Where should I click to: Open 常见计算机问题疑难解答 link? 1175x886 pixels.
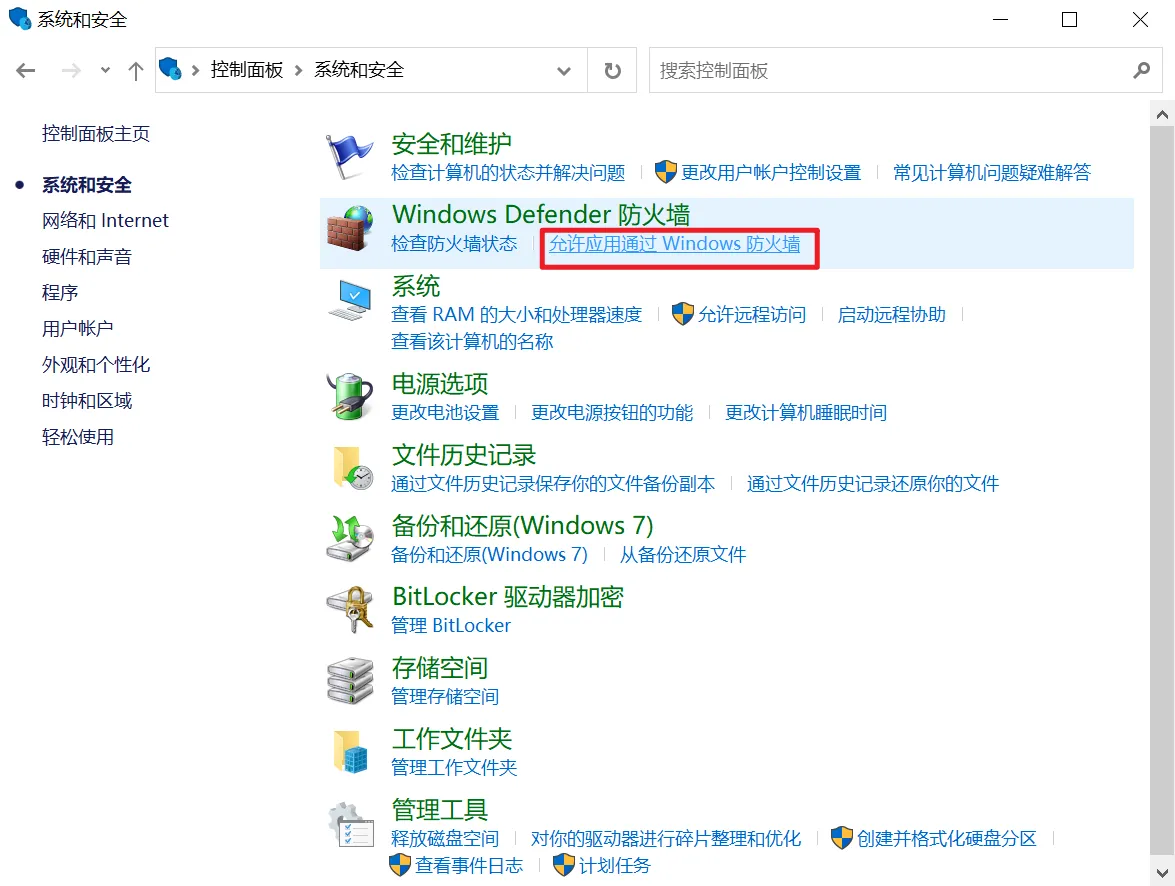[x=991, y=173]
